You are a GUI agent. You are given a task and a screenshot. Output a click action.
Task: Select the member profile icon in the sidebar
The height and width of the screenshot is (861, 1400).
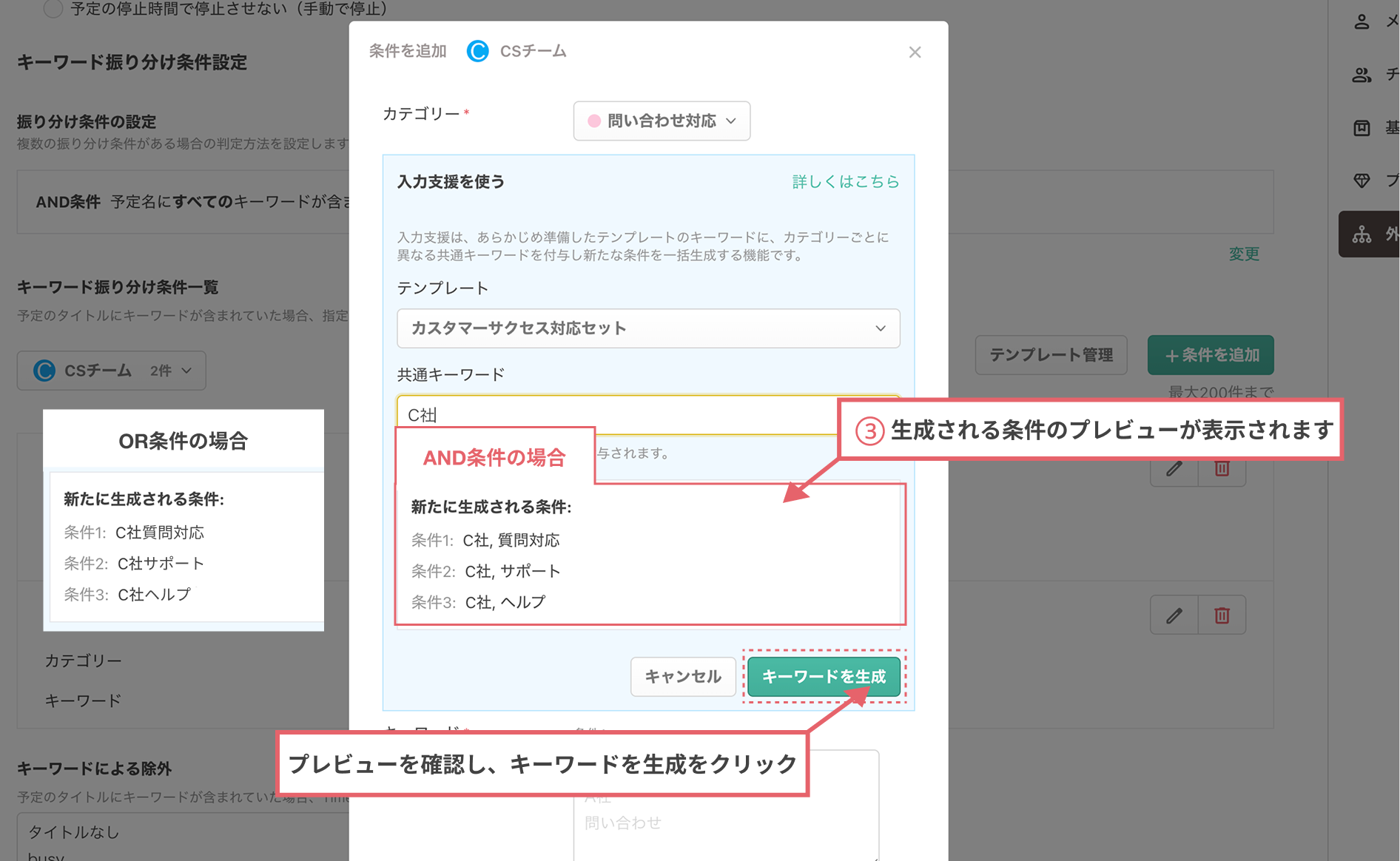(x=1362, y=22)
